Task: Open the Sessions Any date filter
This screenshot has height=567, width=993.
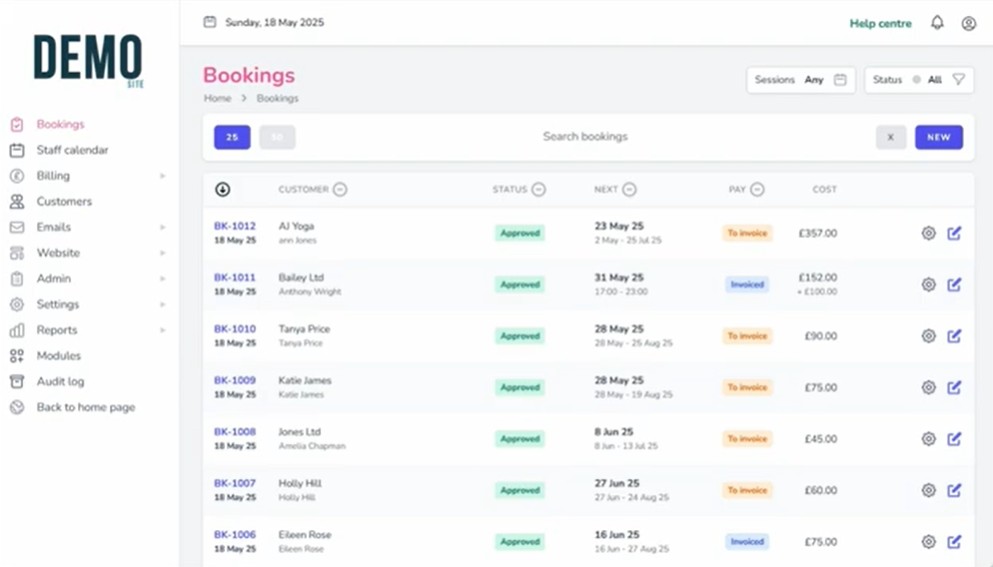Action: pyautogui.click(x=800, y=80)
